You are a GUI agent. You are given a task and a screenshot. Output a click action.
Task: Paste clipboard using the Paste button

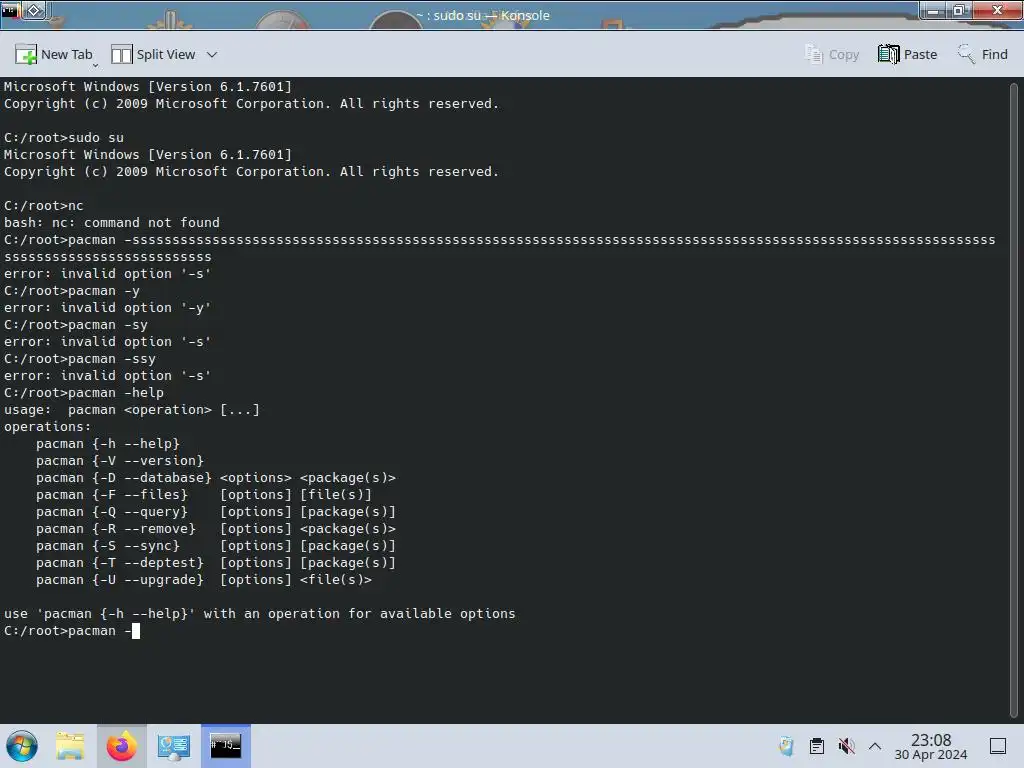907,54
